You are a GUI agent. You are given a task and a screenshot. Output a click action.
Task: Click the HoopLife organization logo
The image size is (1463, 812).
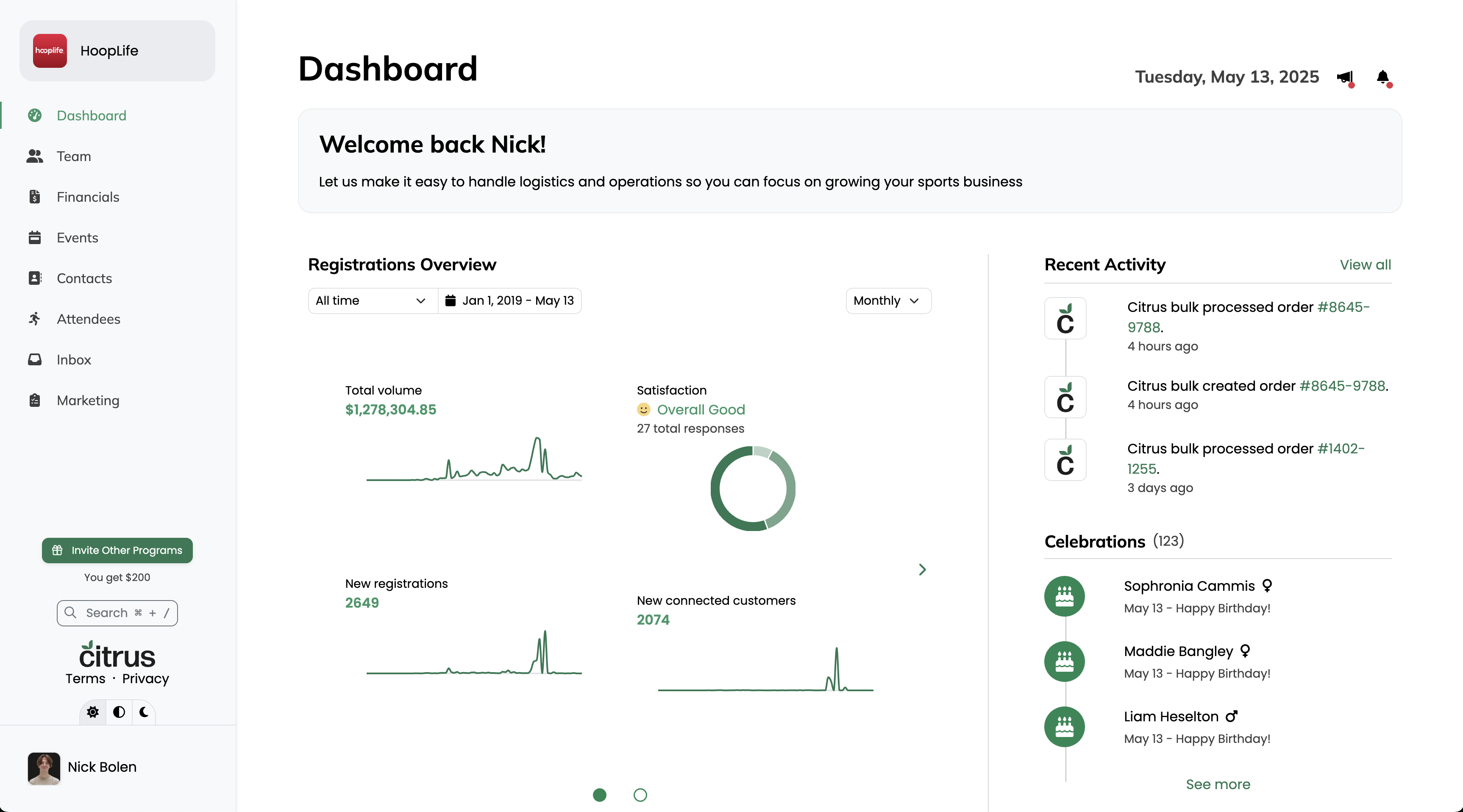pos(50,50)
